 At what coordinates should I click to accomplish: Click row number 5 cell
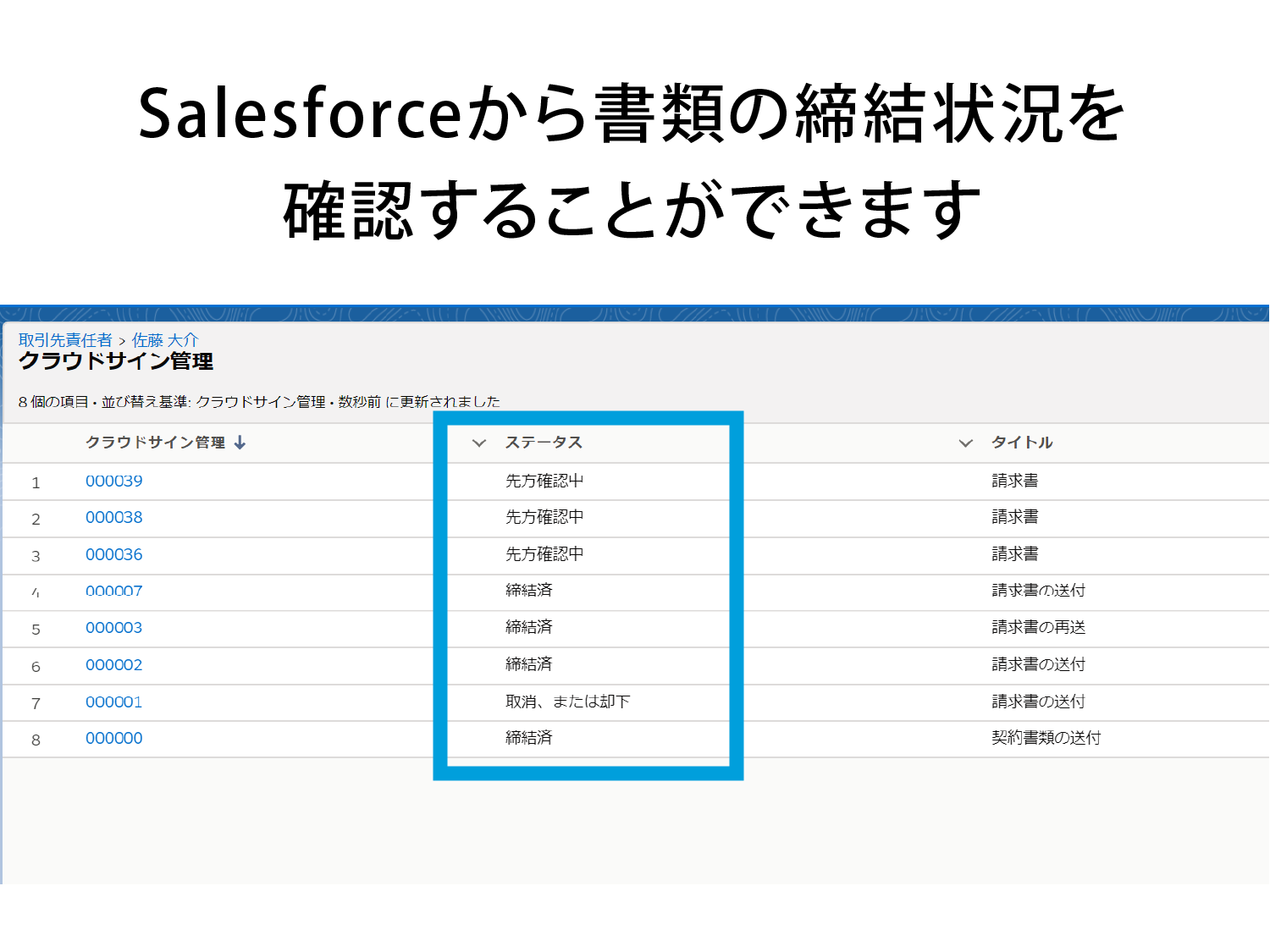coord(36,630)
